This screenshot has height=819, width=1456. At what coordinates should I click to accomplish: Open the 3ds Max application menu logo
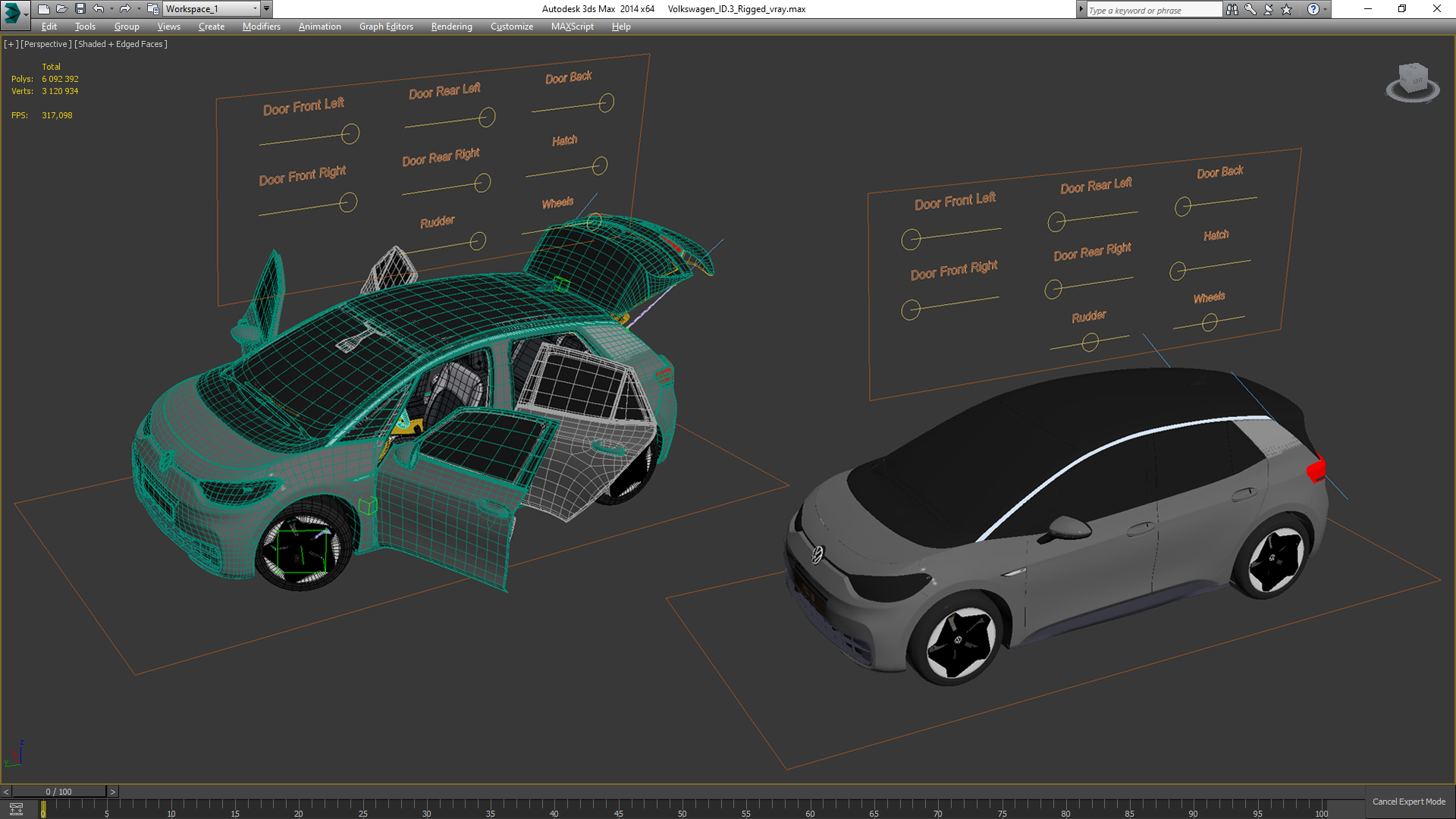click(x=13, y=11)
